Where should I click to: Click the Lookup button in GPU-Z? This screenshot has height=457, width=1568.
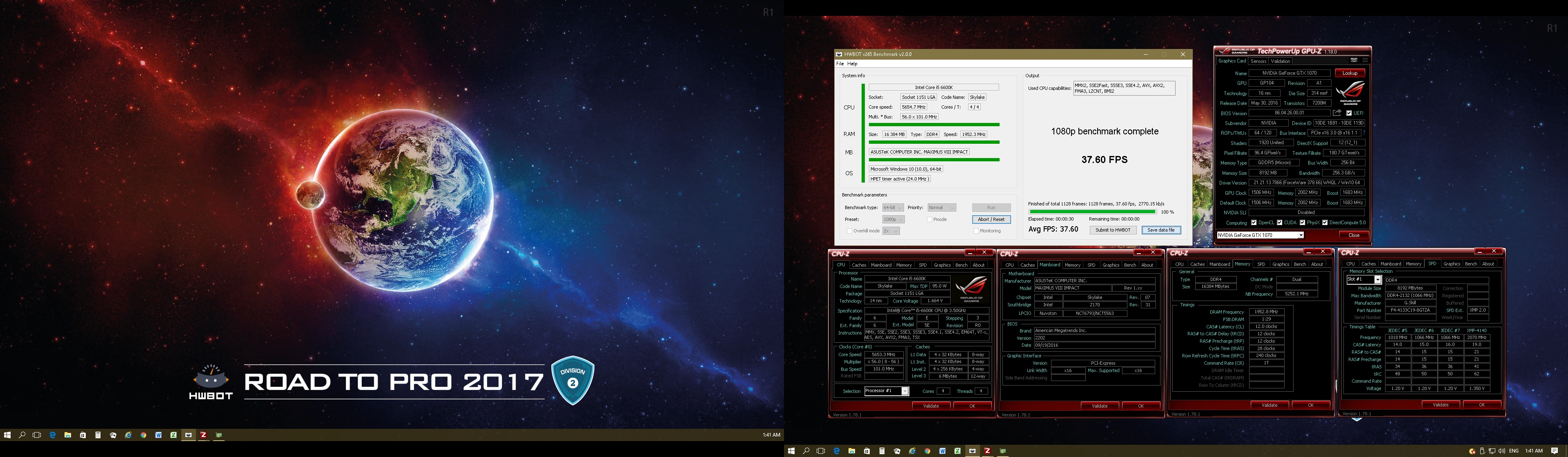click(x=1350, y=73)
